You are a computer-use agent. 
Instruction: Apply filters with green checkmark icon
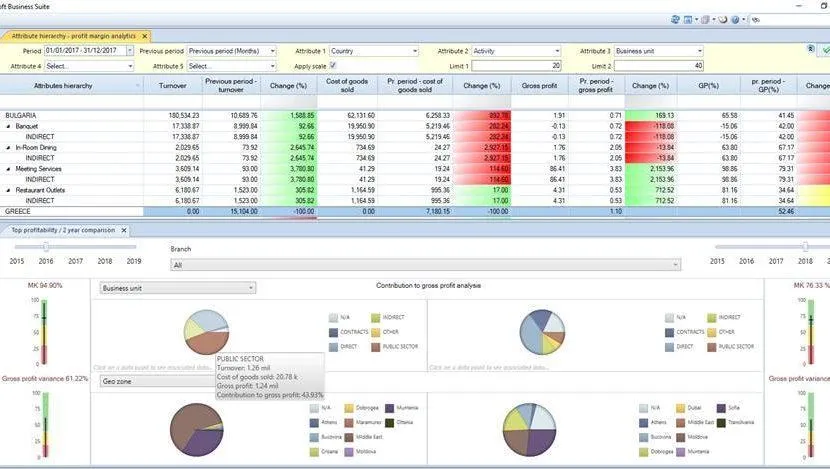click(826, 50)
